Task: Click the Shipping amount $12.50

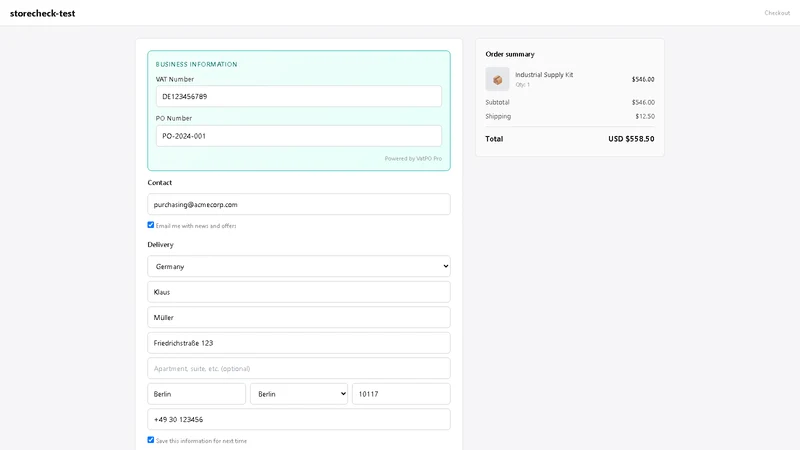Action: [645, 116]
